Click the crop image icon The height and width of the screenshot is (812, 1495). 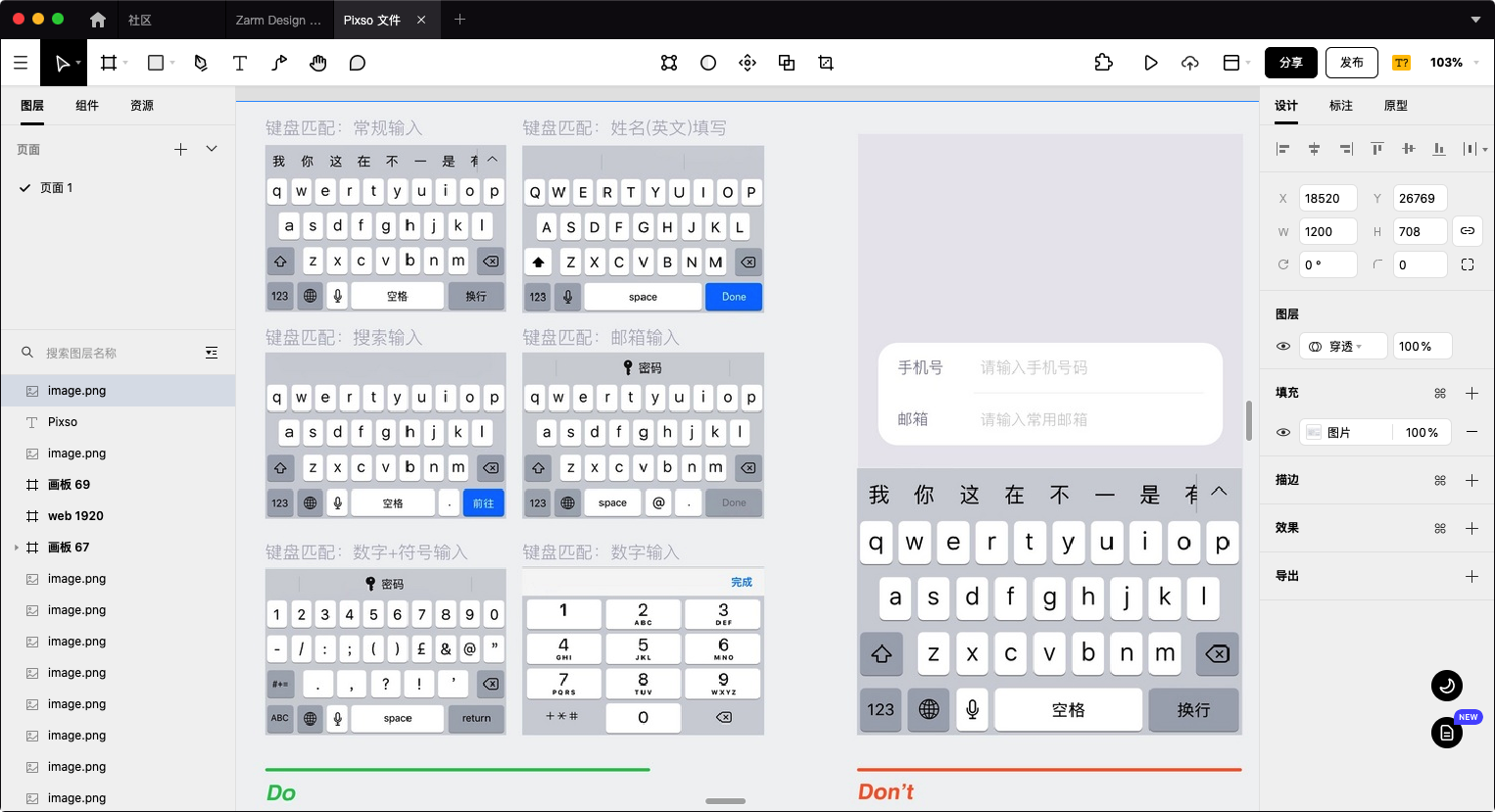pyautogui.click(x=826, y=63)
